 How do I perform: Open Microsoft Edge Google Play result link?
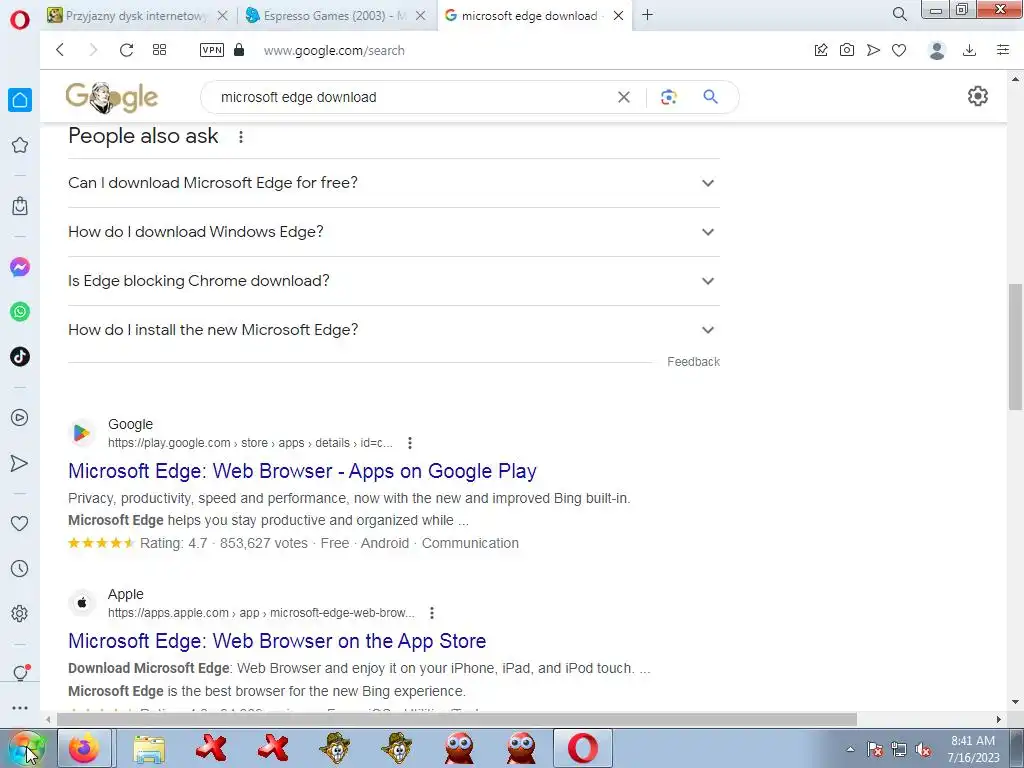tap(302, 471)
